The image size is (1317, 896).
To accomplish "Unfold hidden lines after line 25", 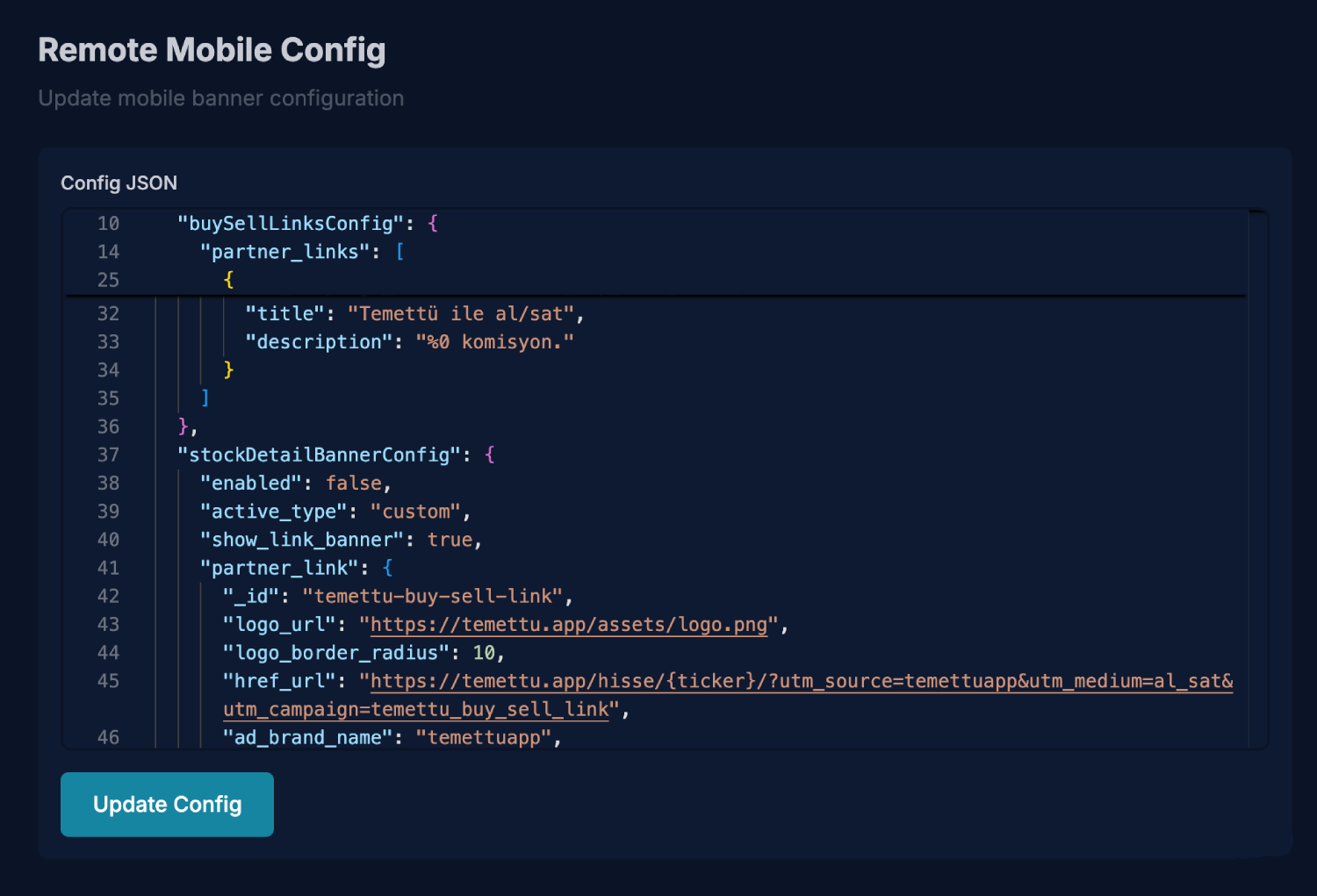I will [x=228, y=279].
